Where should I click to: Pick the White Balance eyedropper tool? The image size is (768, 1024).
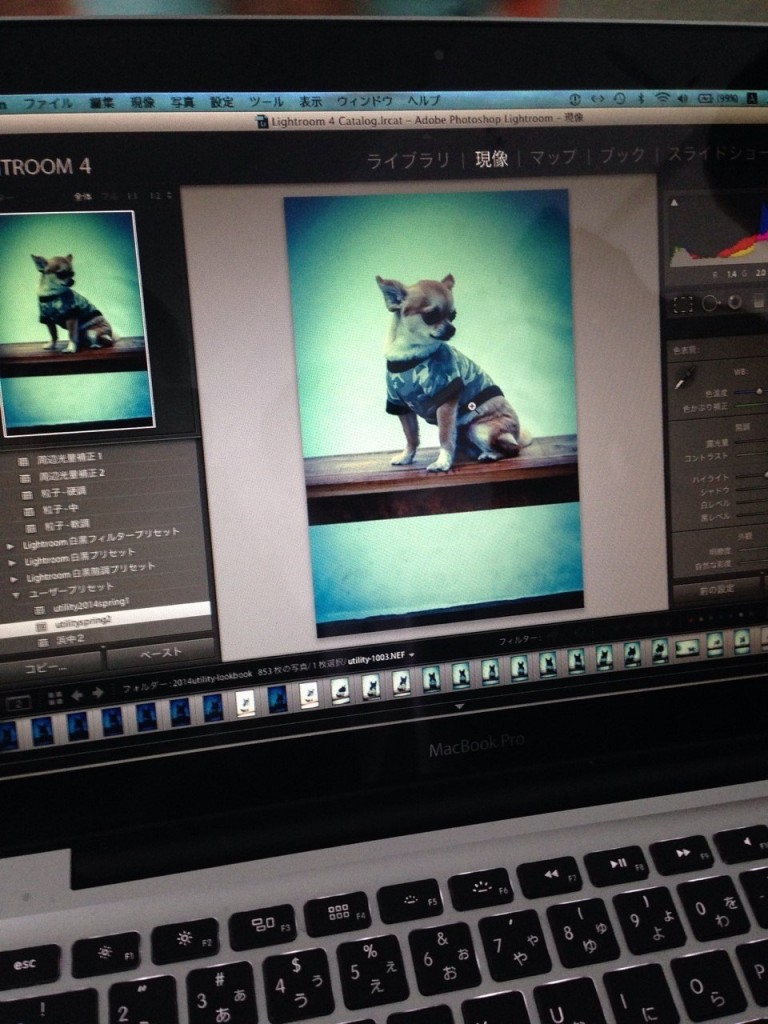(x=685, y=377)
